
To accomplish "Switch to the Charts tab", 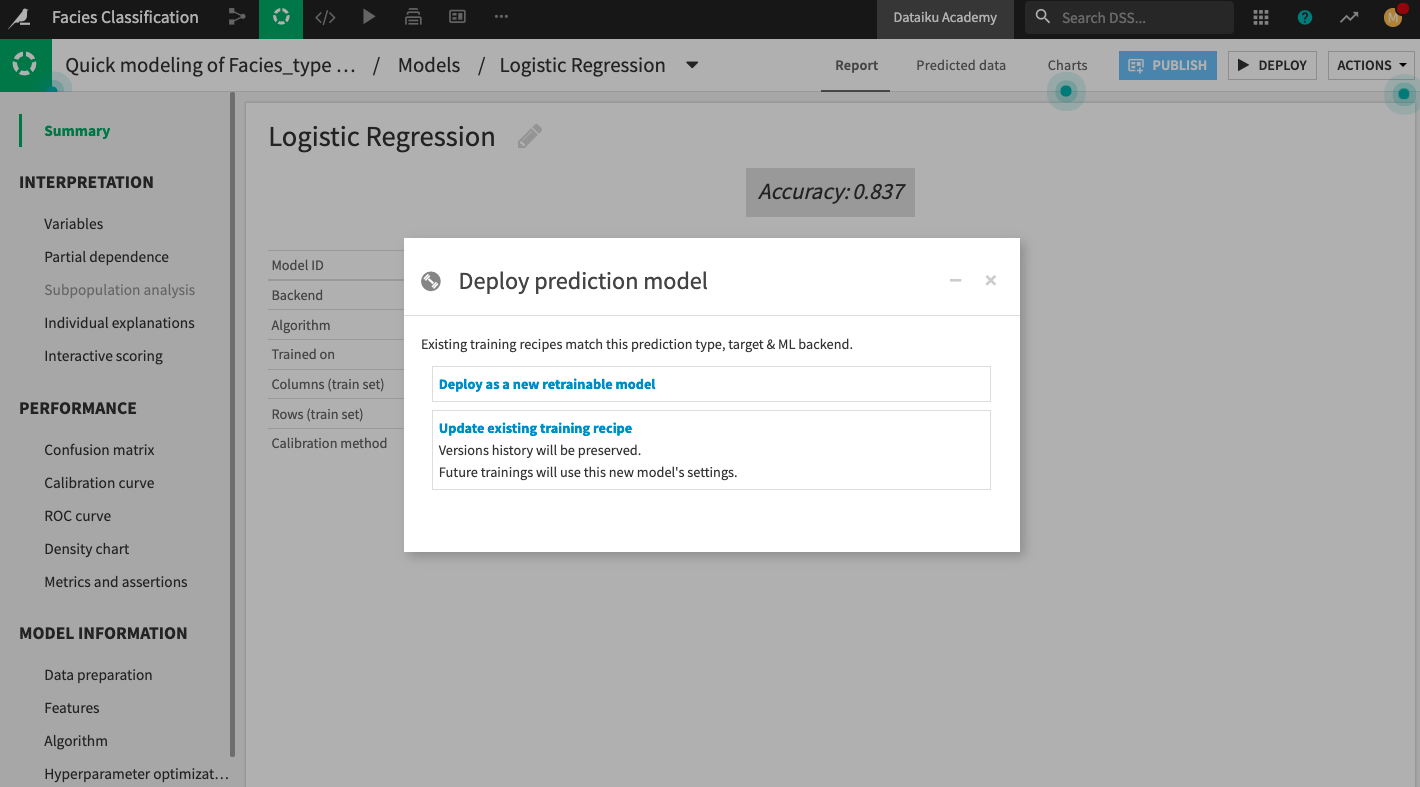I will click(1067, 65).
